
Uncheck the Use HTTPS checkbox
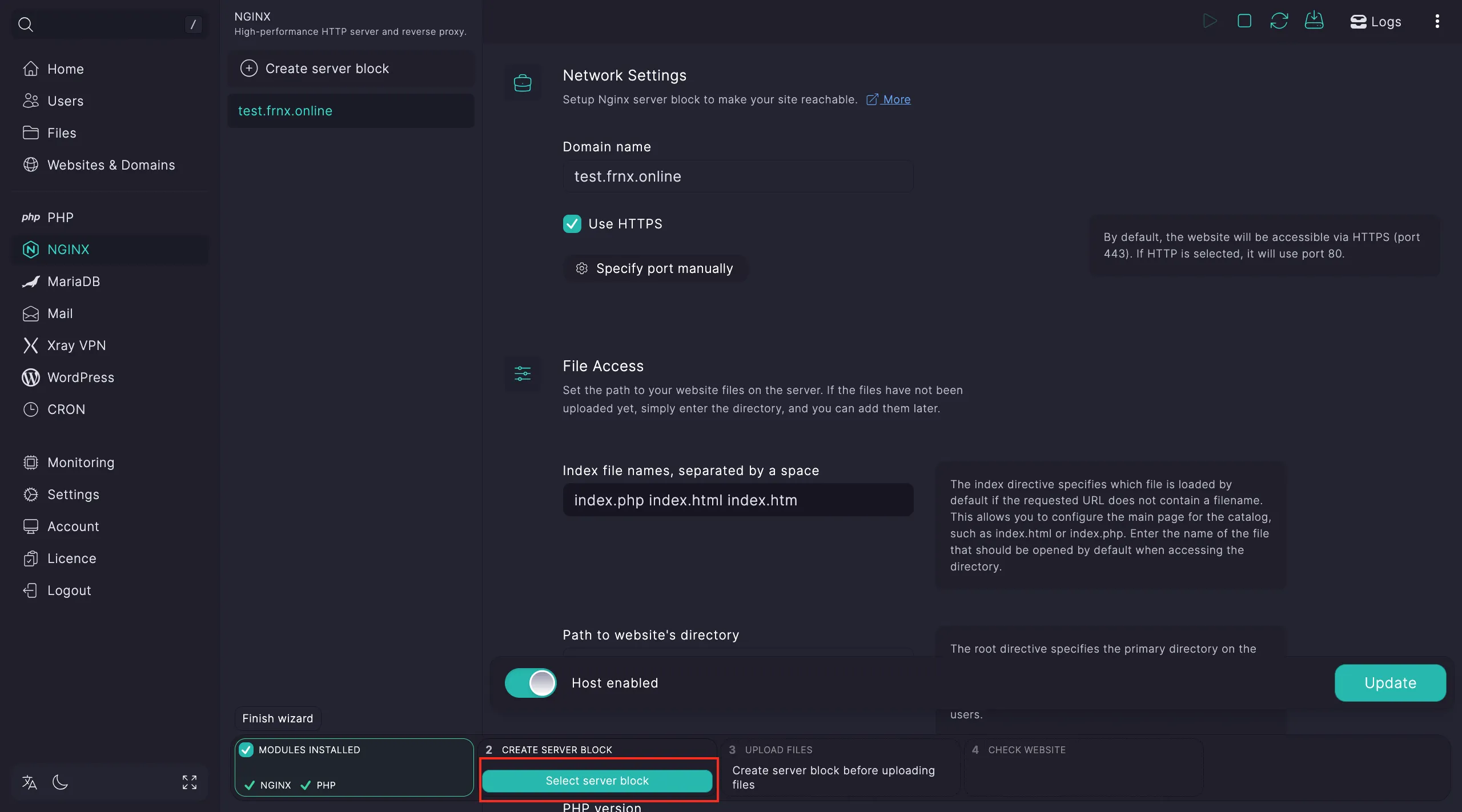pos(572,224)
